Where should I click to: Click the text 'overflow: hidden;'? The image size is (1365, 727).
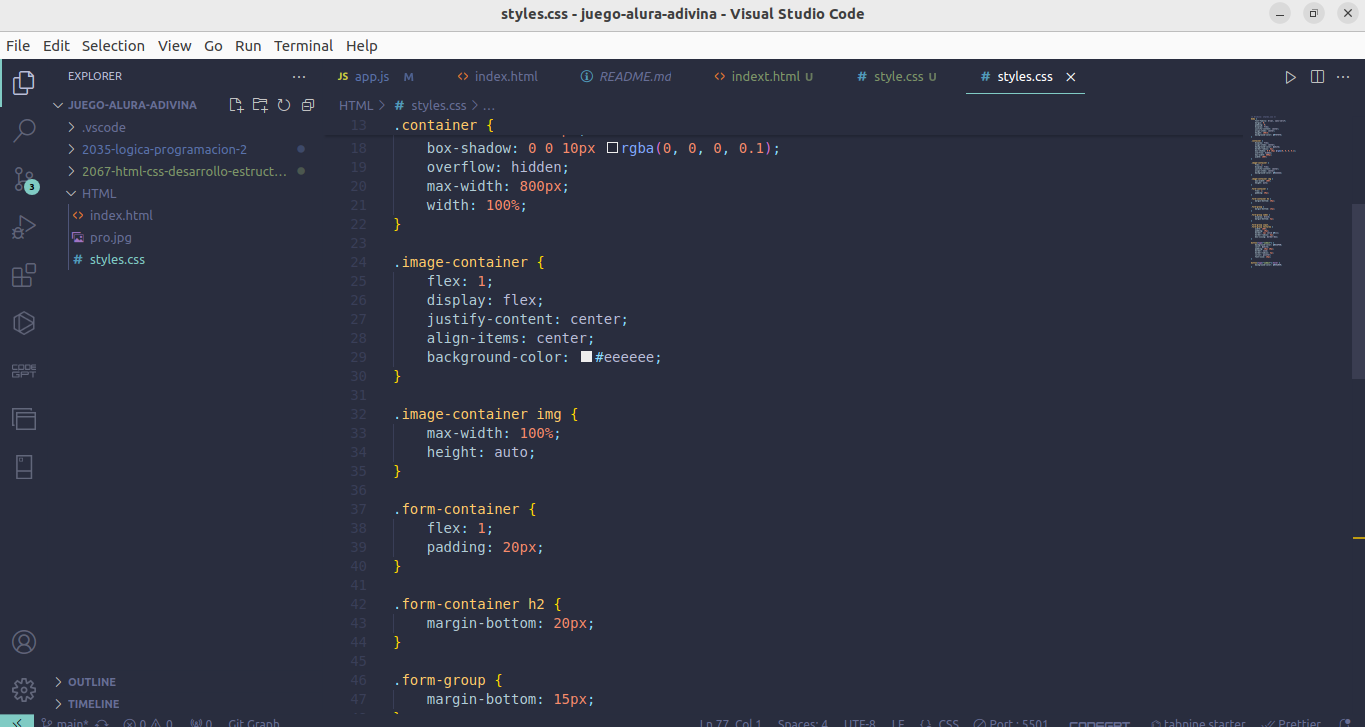pyautogui.click(x=498, y=167)
